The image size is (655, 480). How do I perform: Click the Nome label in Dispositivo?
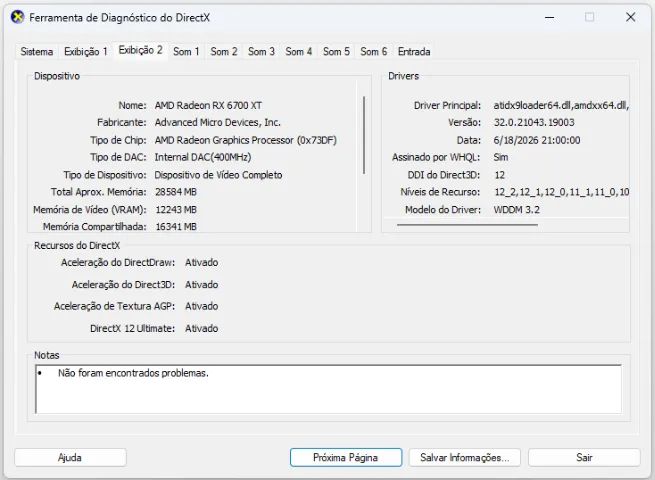[x=132, y=105]
